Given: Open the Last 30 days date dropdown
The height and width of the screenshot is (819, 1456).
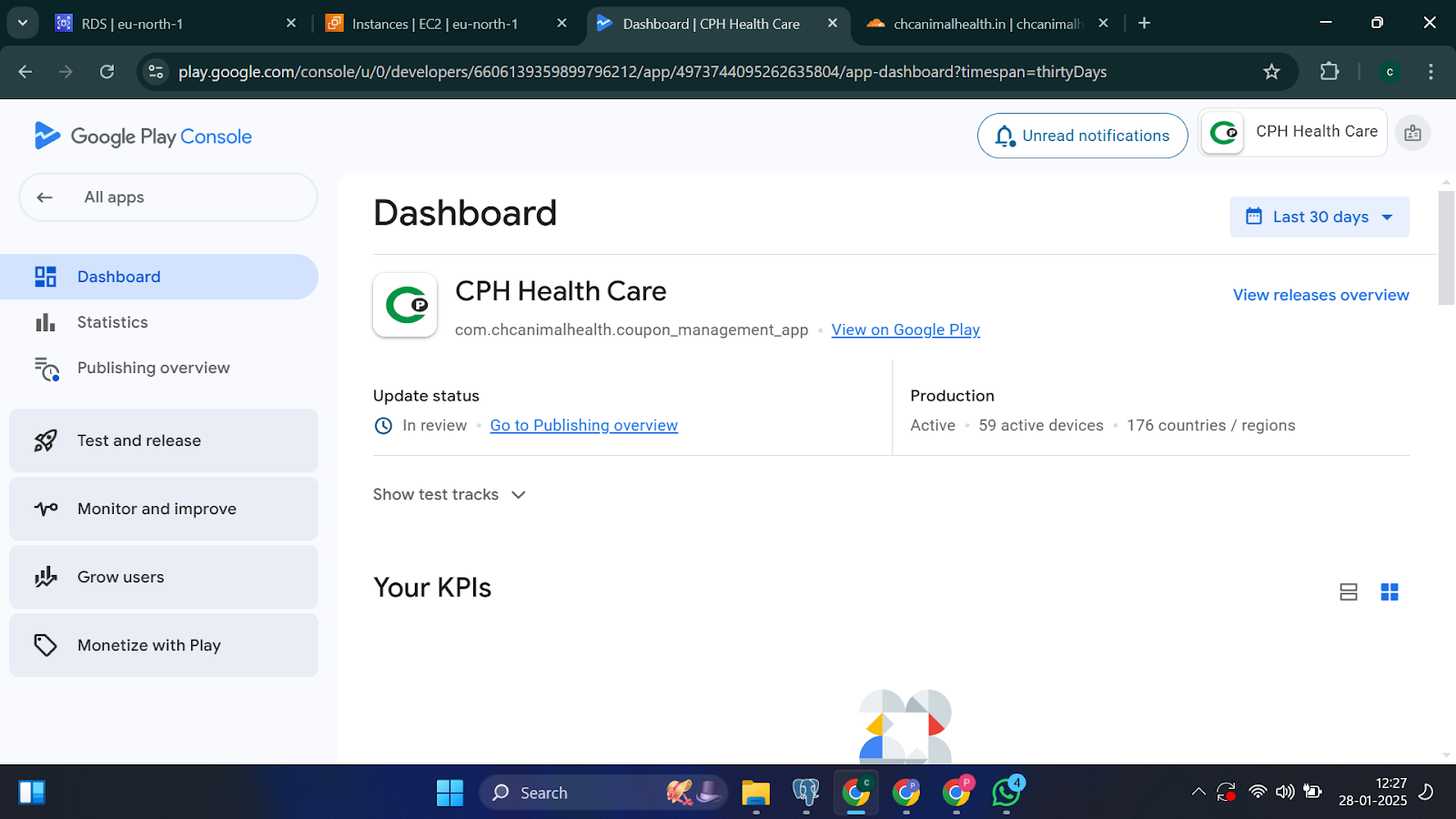Looking at the screenshot, I should [x=1319, y=217].
